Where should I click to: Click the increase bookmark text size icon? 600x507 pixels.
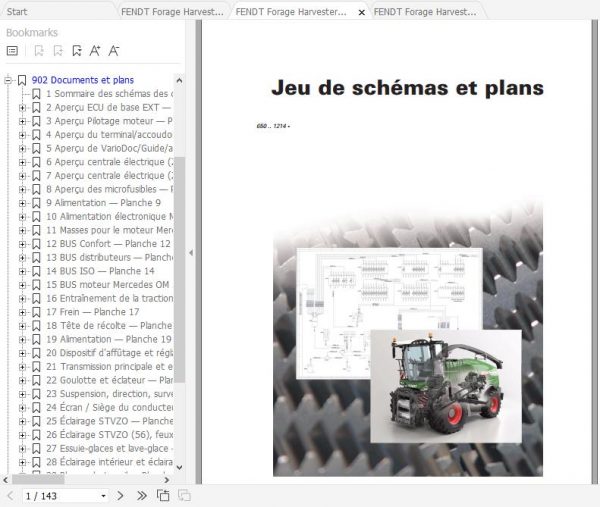pyautogui.click(x=95, y=51)
